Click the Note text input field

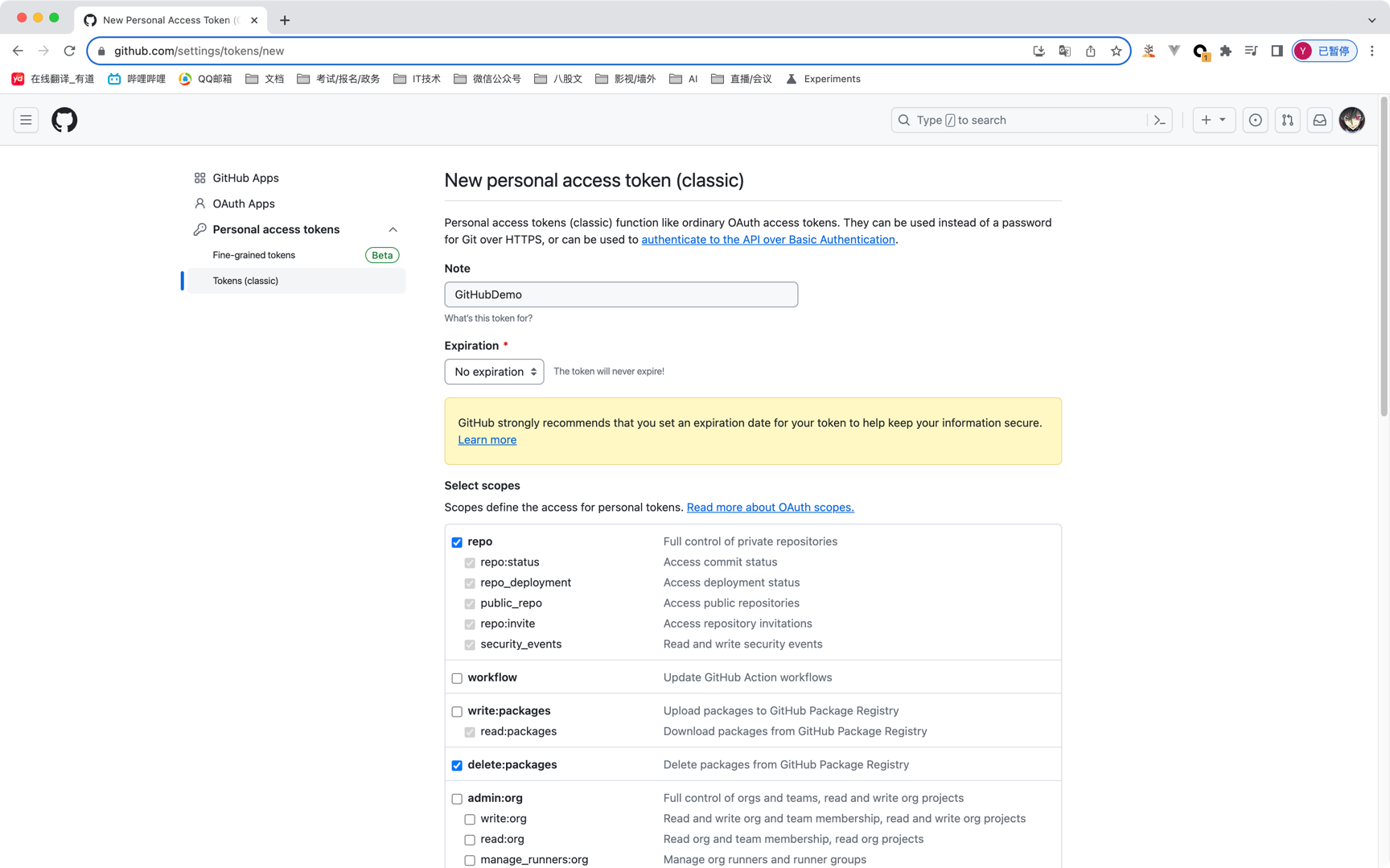(x=620, y=294)
